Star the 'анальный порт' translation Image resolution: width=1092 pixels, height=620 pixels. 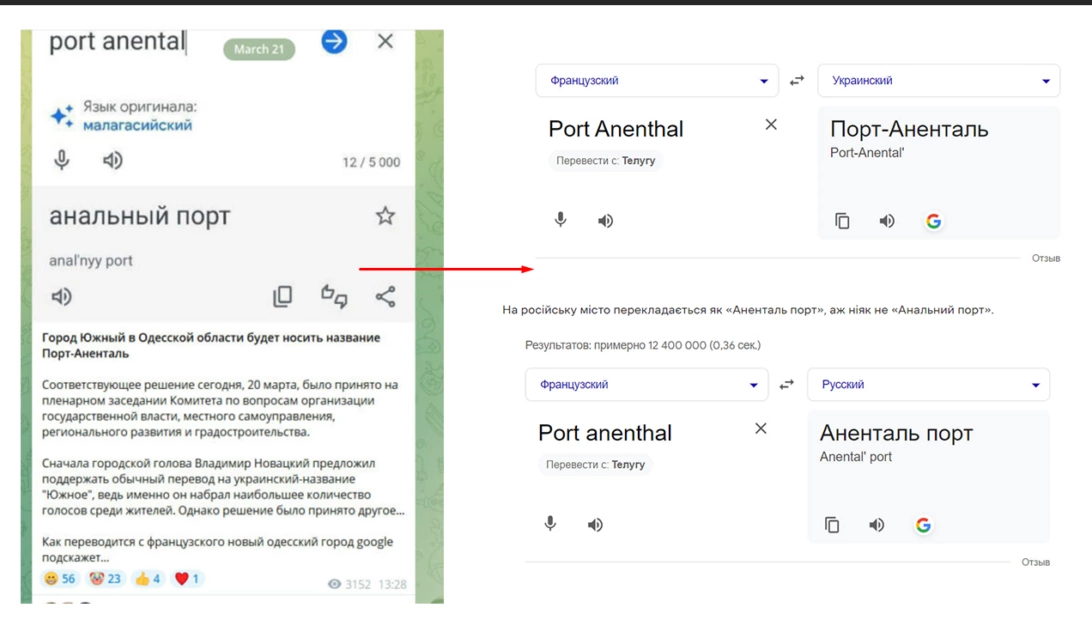point(385,216)
